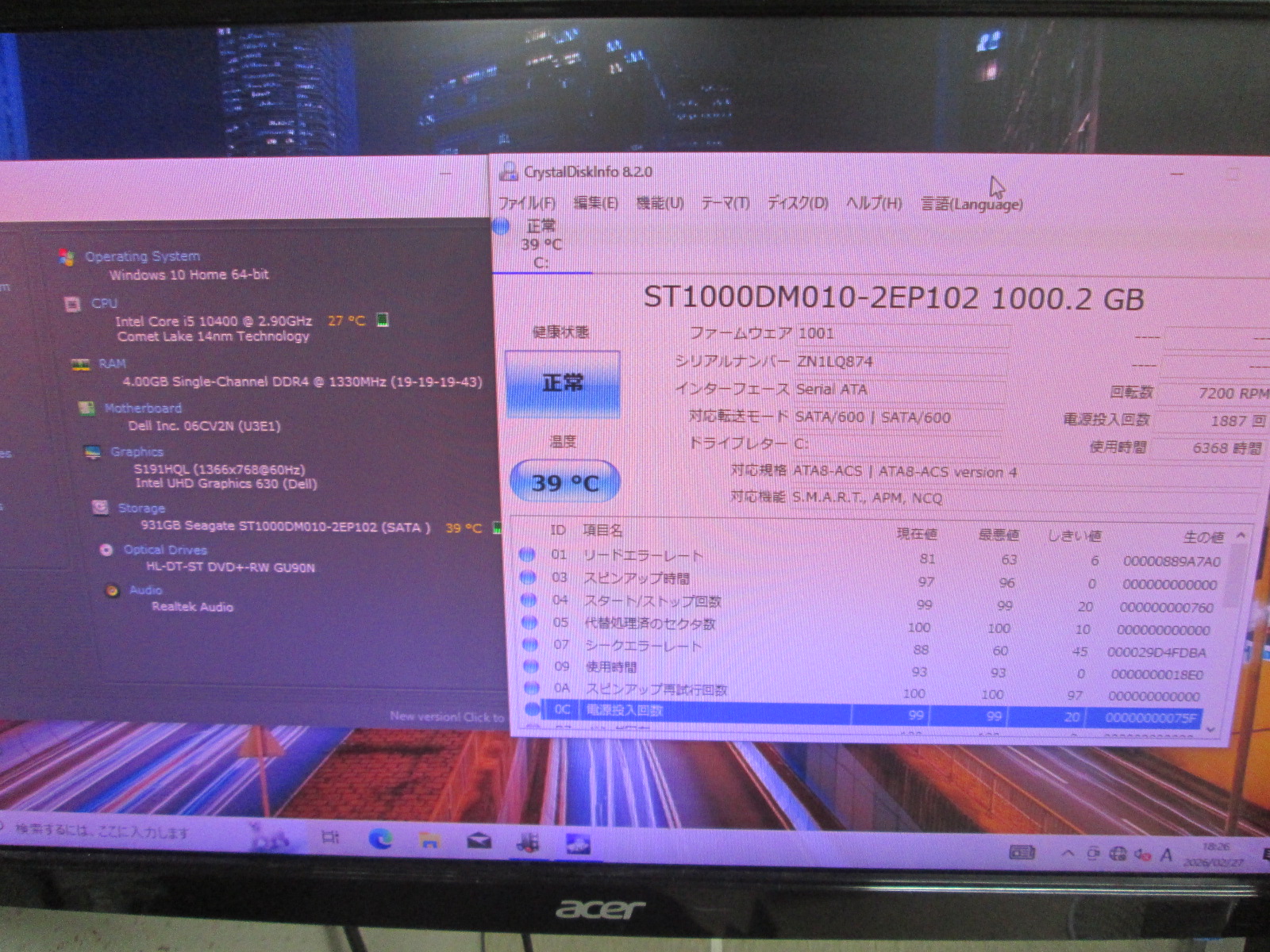Viewport: 1270px width, 952px height.
Task: Click the スピンアップ時間 row status orb
Action: [527, 578]
